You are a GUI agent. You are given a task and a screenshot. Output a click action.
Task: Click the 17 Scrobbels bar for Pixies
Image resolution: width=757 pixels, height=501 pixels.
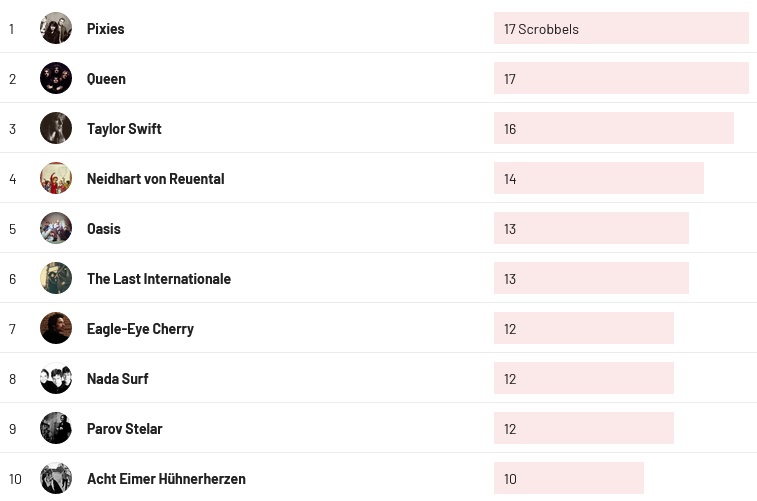[621, 29]
